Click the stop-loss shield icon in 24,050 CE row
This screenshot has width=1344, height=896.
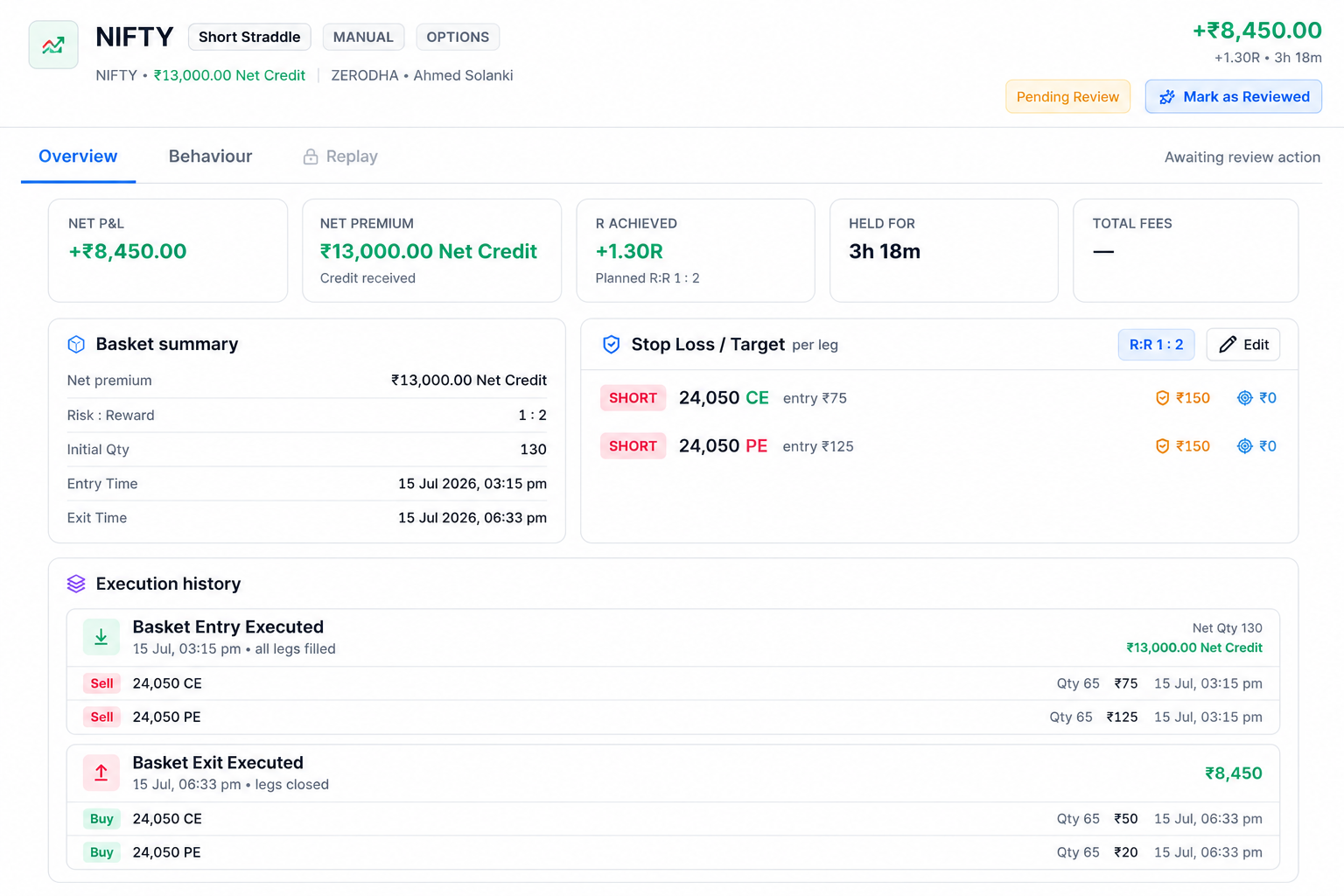point(1162,398)
